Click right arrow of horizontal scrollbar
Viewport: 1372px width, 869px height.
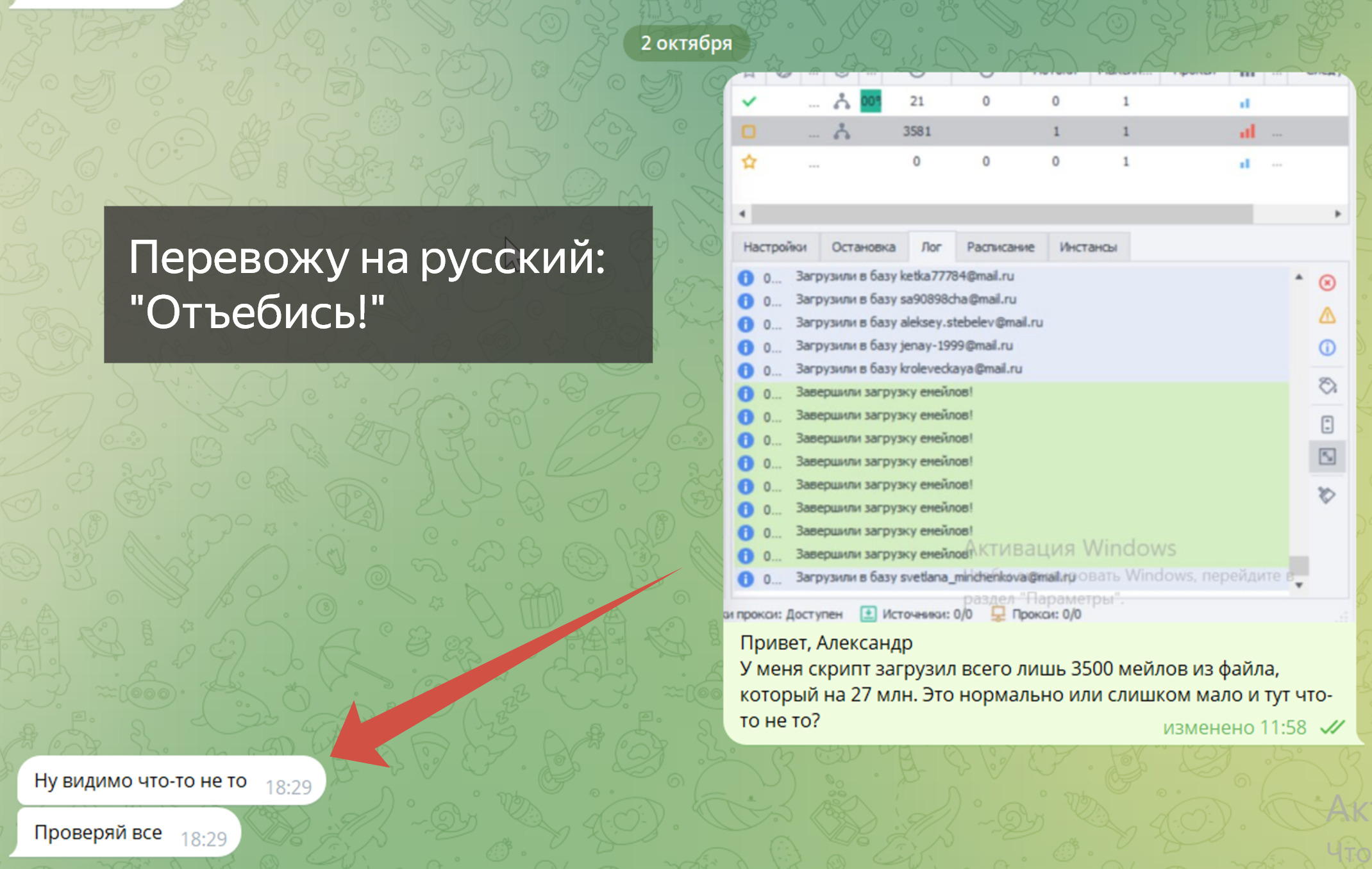[x=1338, y=214]
